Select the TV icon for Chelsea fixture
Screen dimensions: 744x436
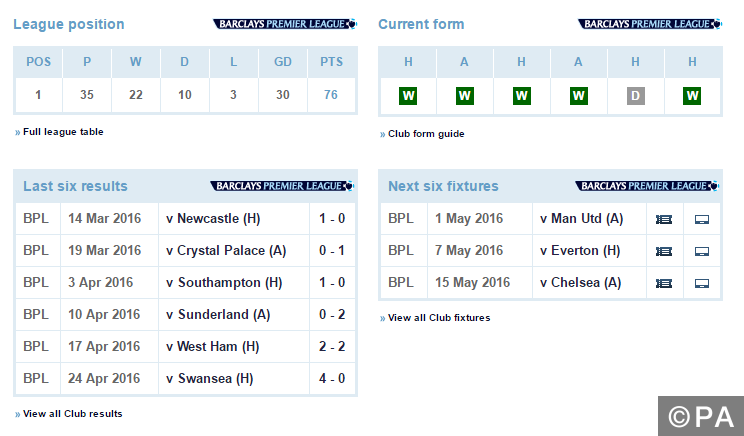click(702, 283)
